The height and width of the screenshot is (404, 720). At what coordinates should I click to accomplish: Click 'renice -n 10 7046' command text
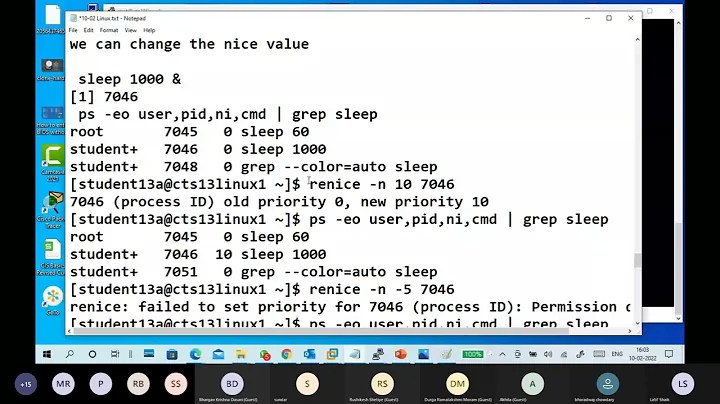pos(382,184)
